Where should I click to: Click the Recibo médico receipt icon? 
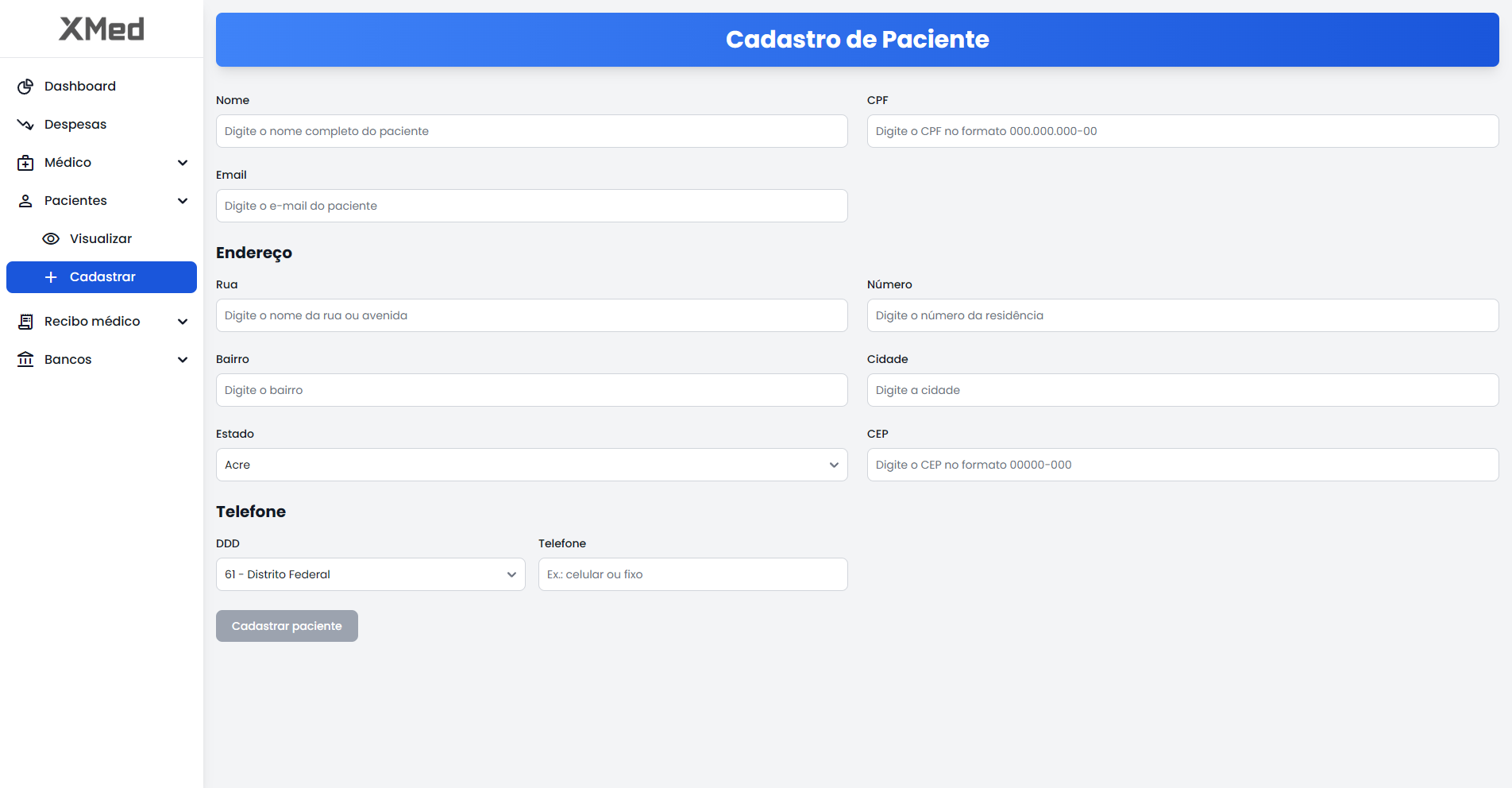pyautogui.click(x=25, y=322)
